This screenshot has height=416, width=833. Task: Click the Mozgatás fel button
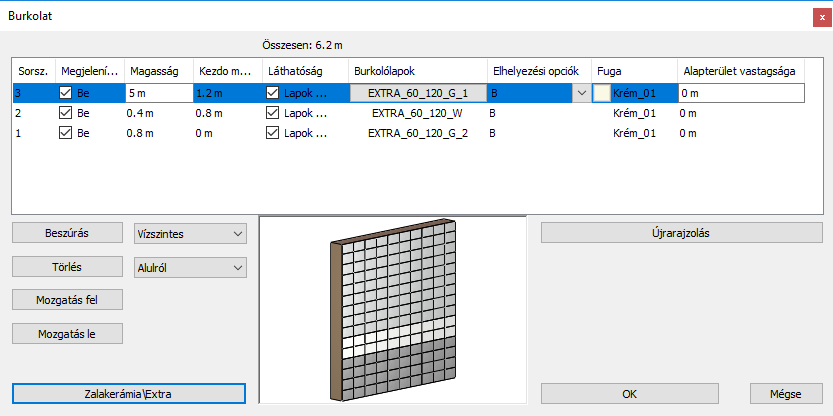[x=67, y=300]
